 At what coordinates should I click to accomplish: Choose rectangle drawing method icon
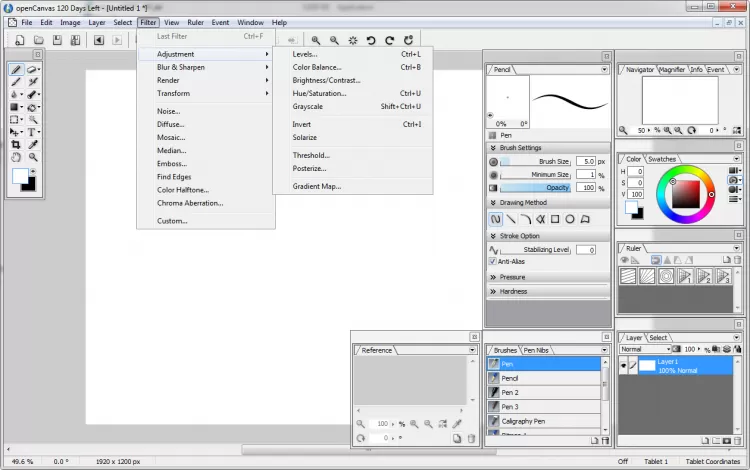[555, 219]
